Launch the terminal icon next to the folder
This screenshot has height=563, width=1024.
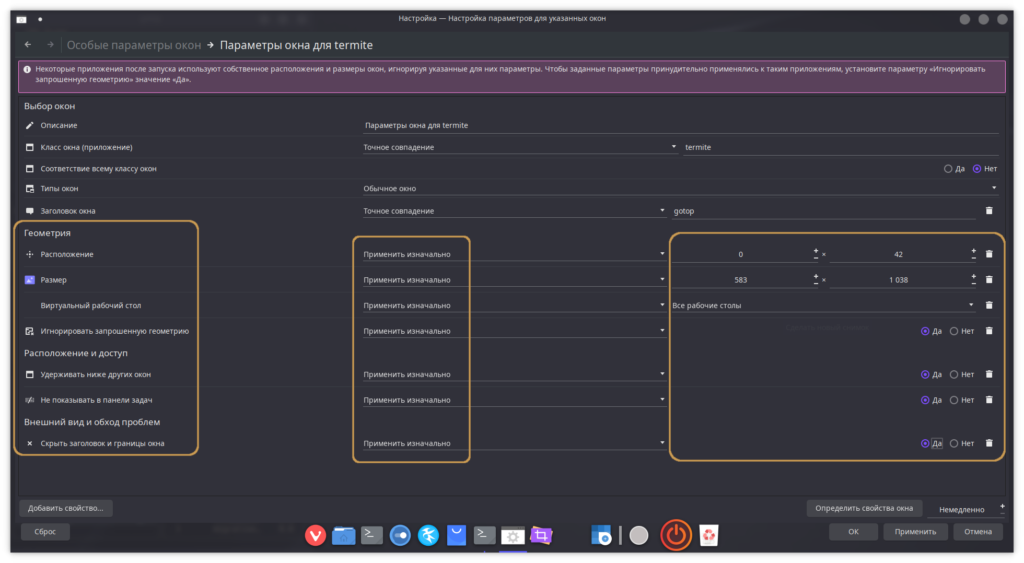click(372, 535)
